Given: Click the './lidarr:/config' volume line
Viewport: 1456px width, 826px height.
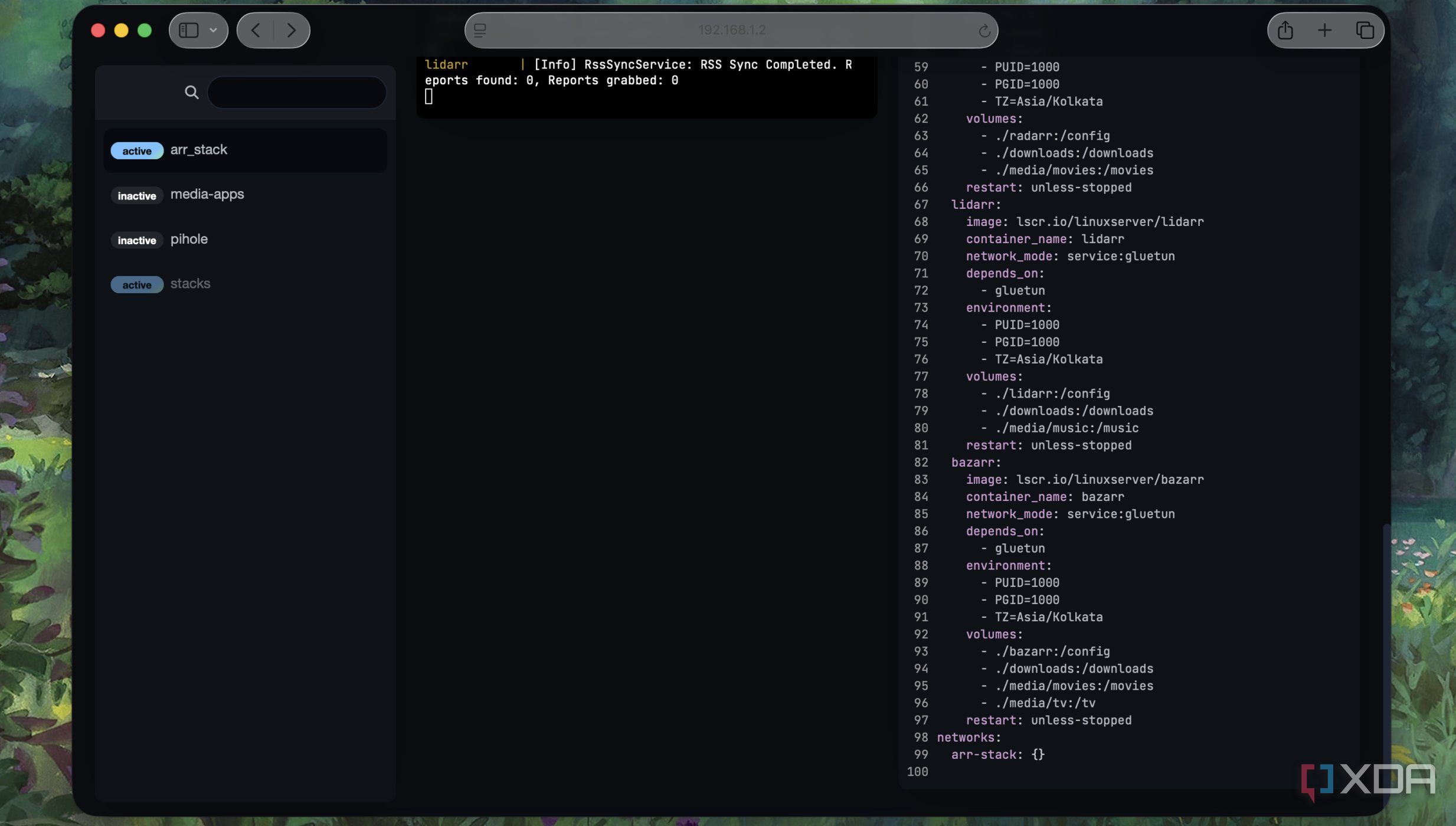Looking at the screenshot, I should pyautogui.click(x=1045, y=394).
